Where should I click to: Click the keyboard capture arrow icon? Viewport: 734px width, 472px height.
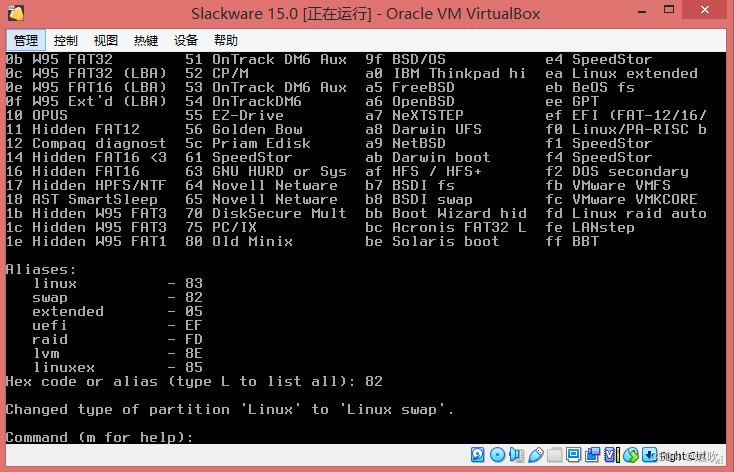pos(649,455)
